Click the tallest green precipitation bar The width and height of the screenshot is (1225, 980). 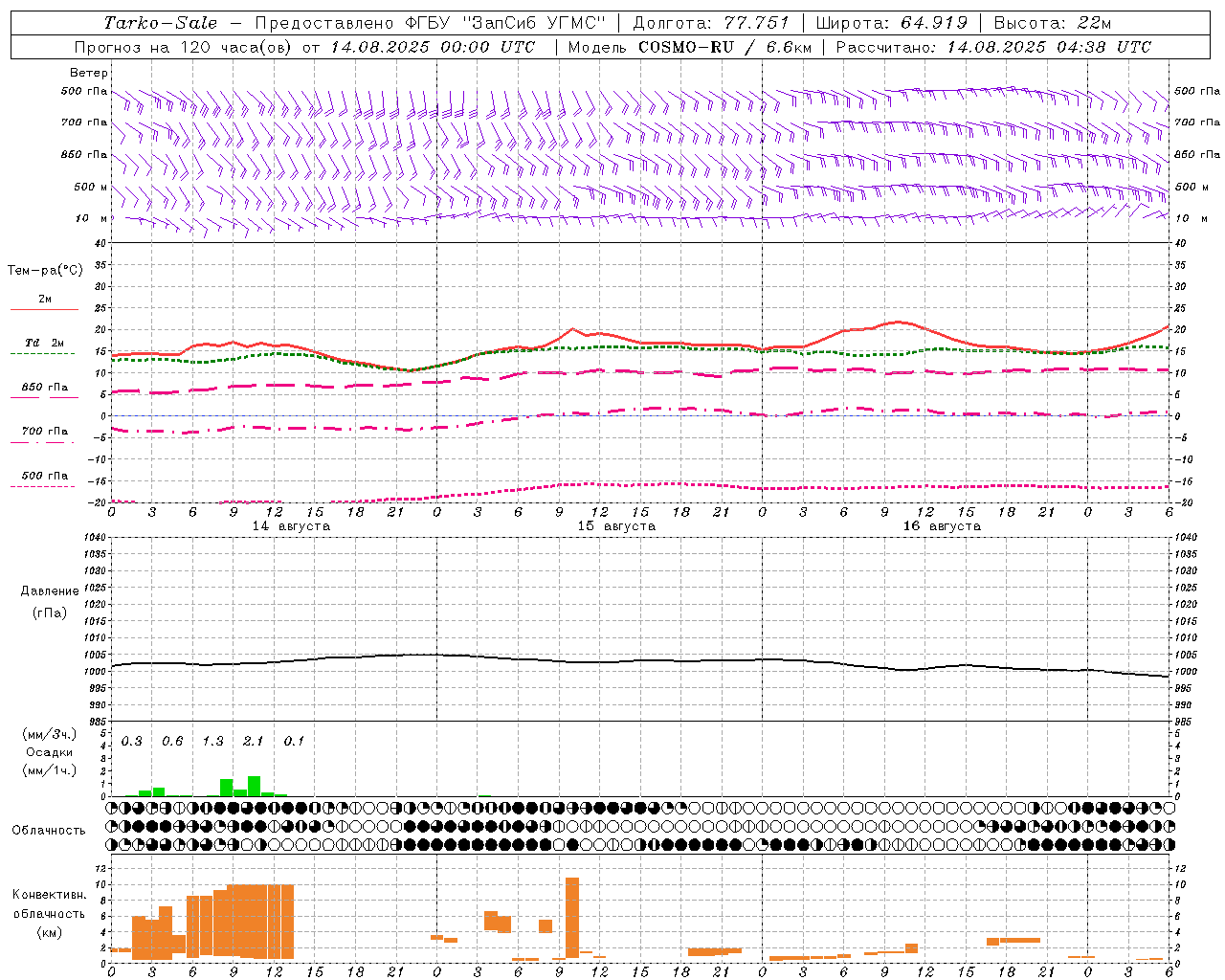click(254, 786)
